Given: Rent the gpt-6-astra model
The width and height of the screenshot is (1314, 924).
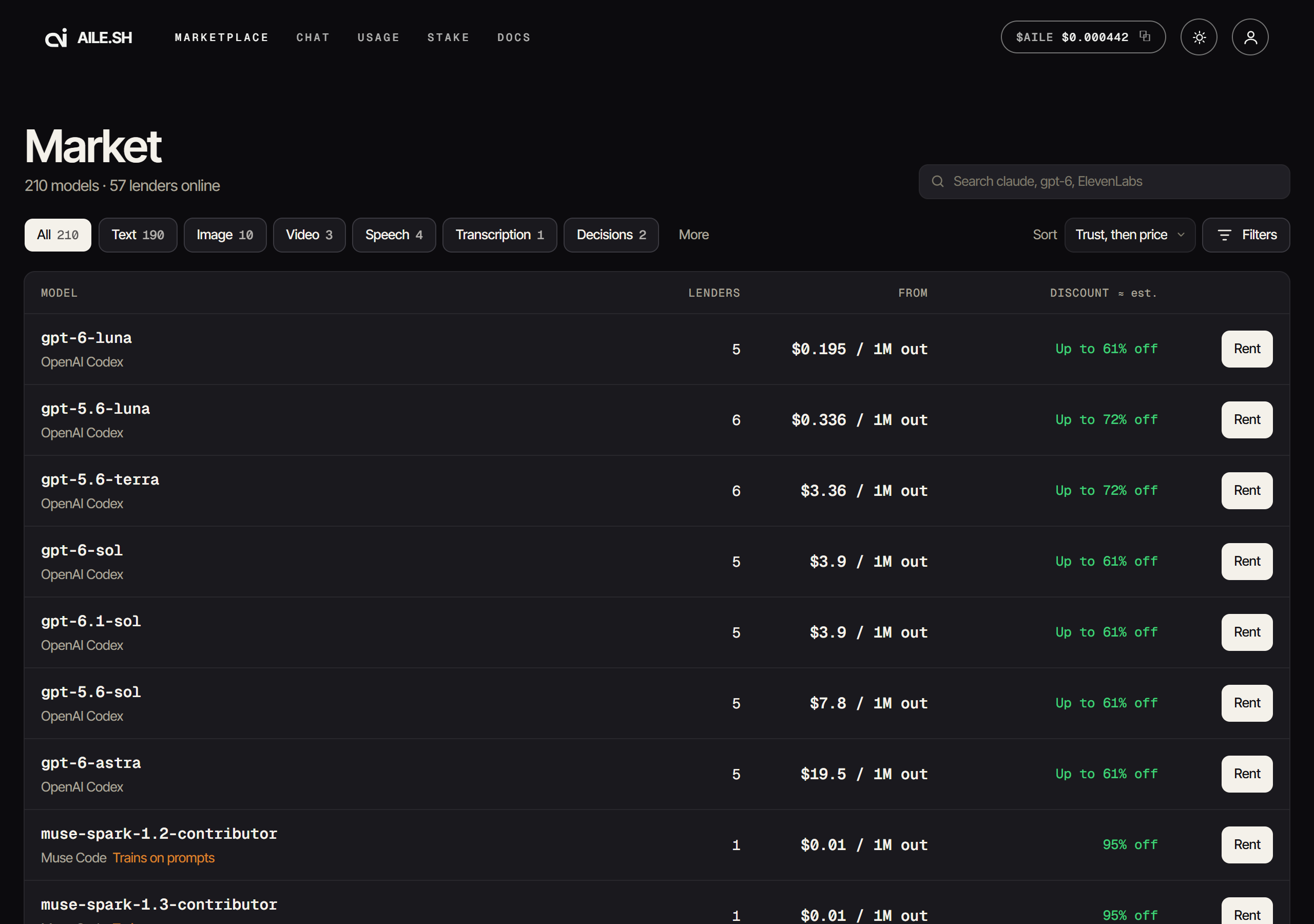Looking at the screenshot, I should click(1246, 774).
